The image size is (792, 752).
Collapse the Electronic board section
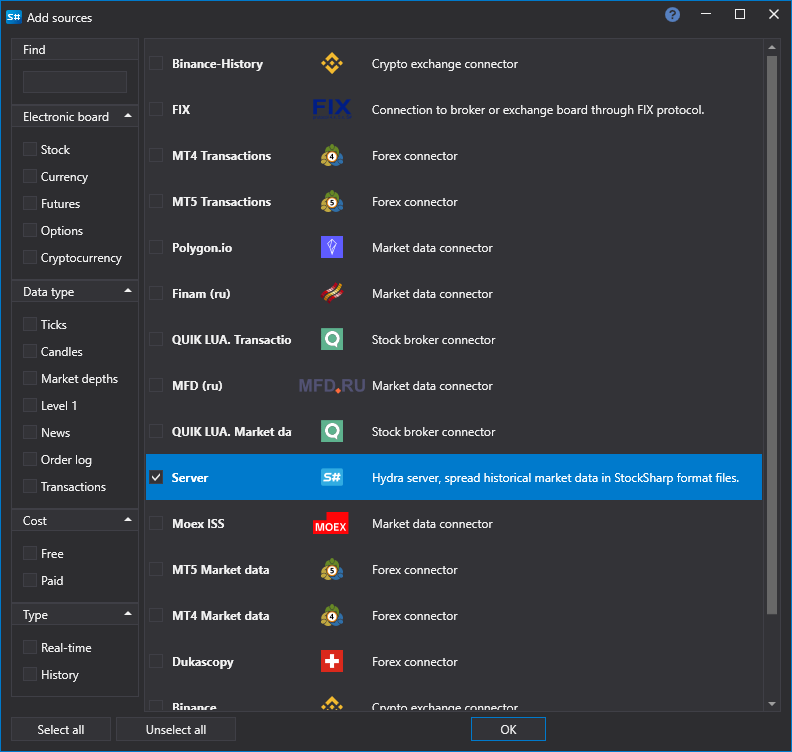coord(128,116)
